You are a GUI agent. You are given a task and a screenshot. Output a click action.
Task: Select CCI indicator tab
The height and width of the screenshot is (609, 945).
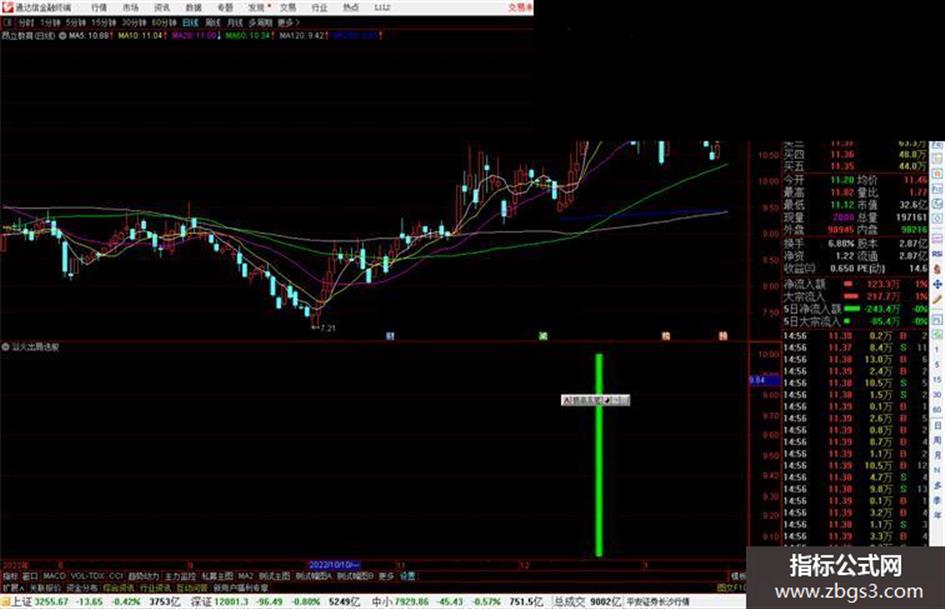click(x=116, y=576)
